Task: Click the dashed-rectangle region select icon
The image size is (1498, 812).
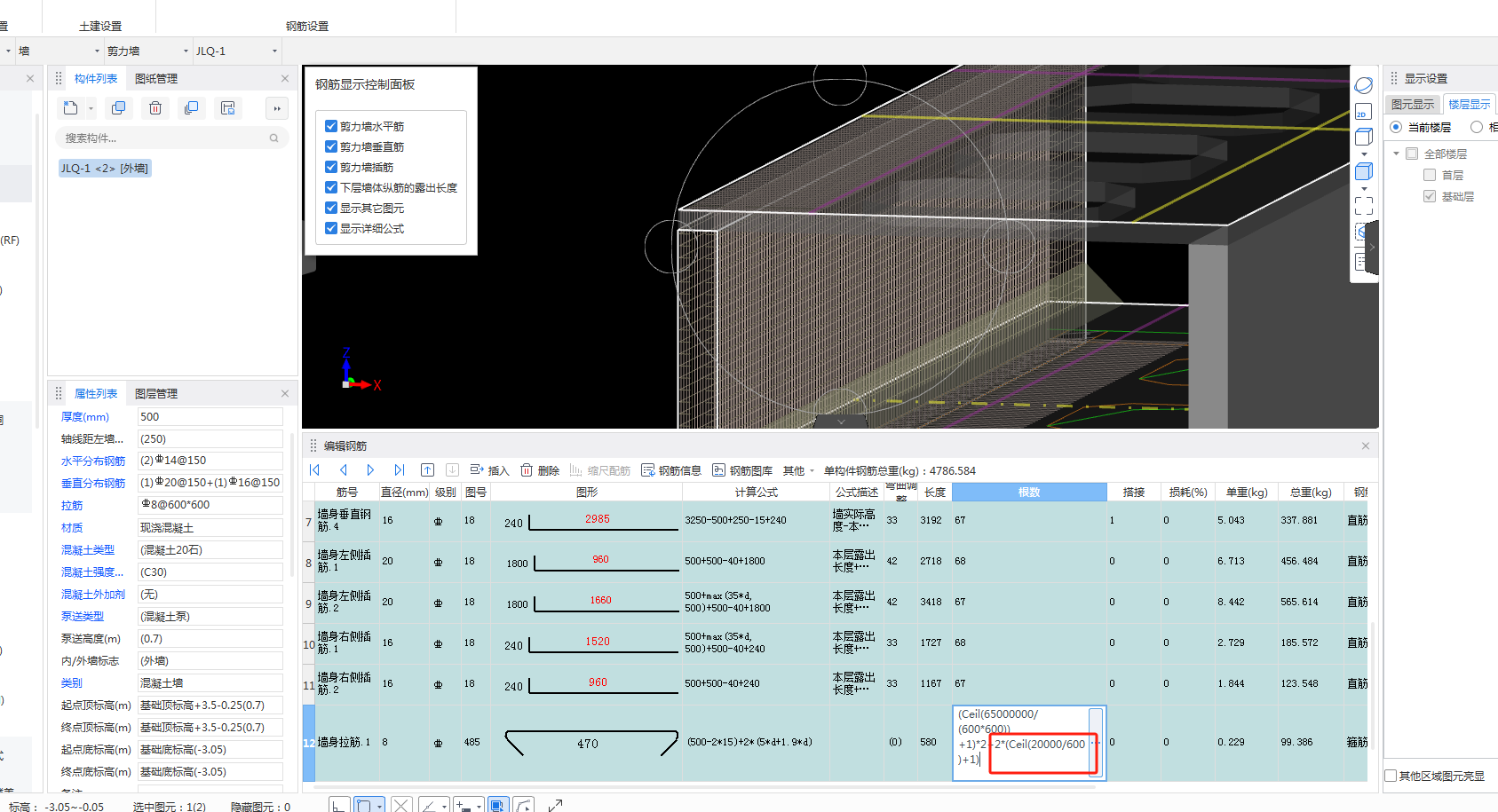Action: [x=1364, y=206]
